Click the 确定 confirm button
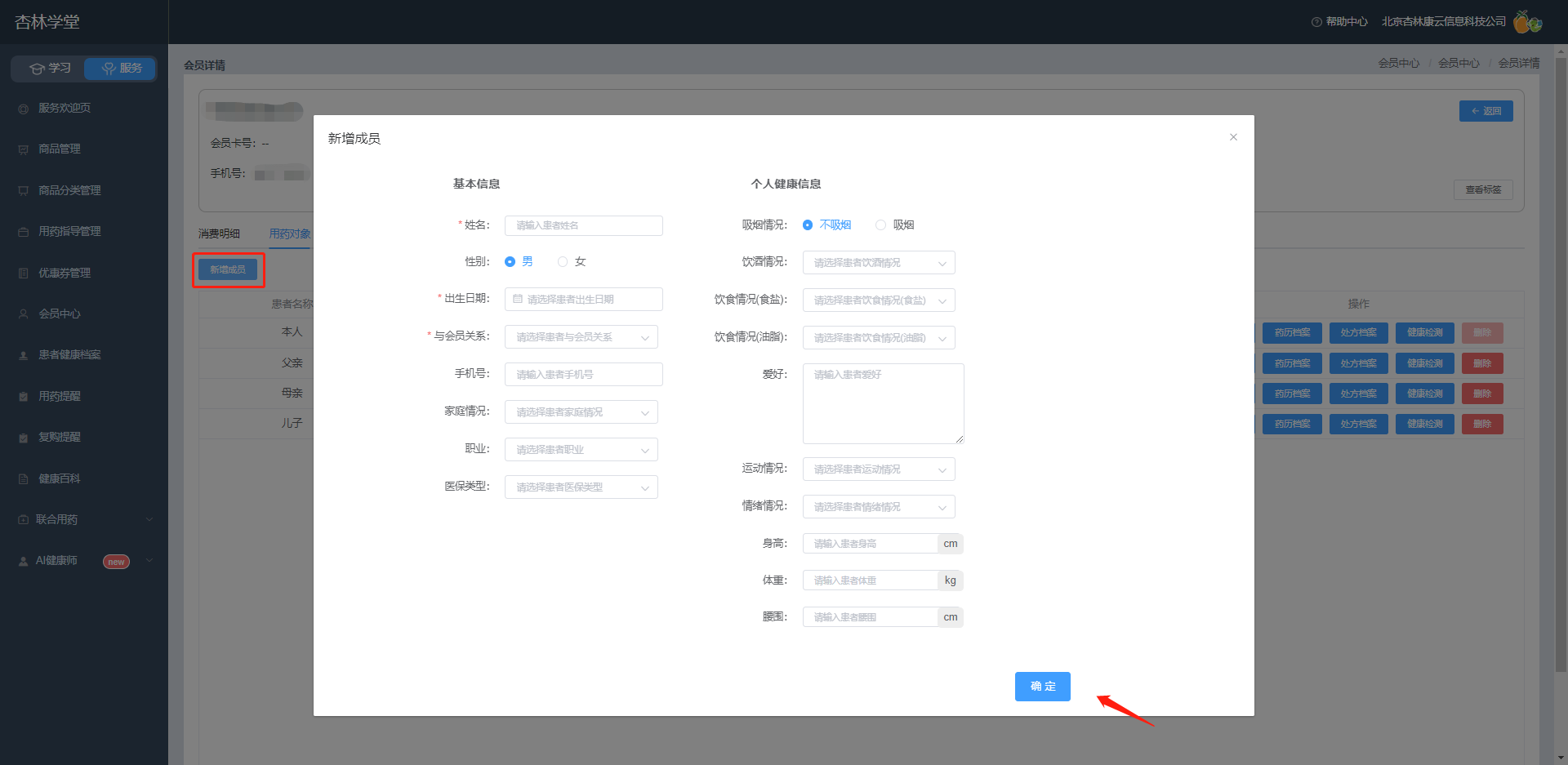This screenshot has width=1568, height=765. point(1043,687)
